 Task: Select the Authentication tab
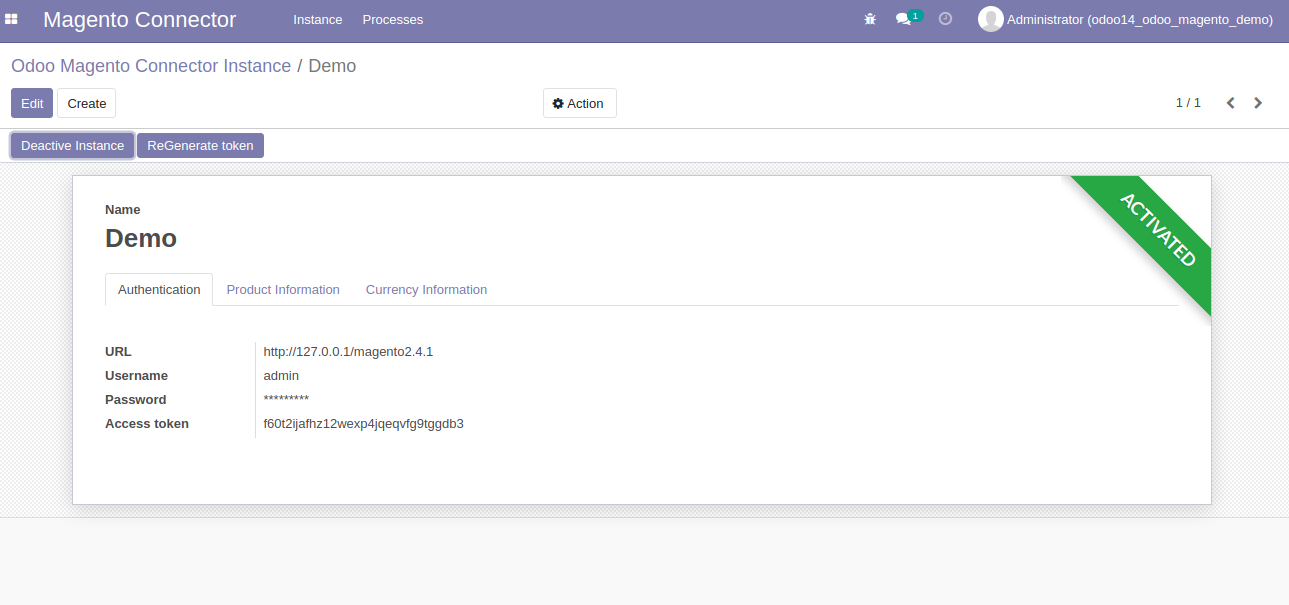coord(158,289)
